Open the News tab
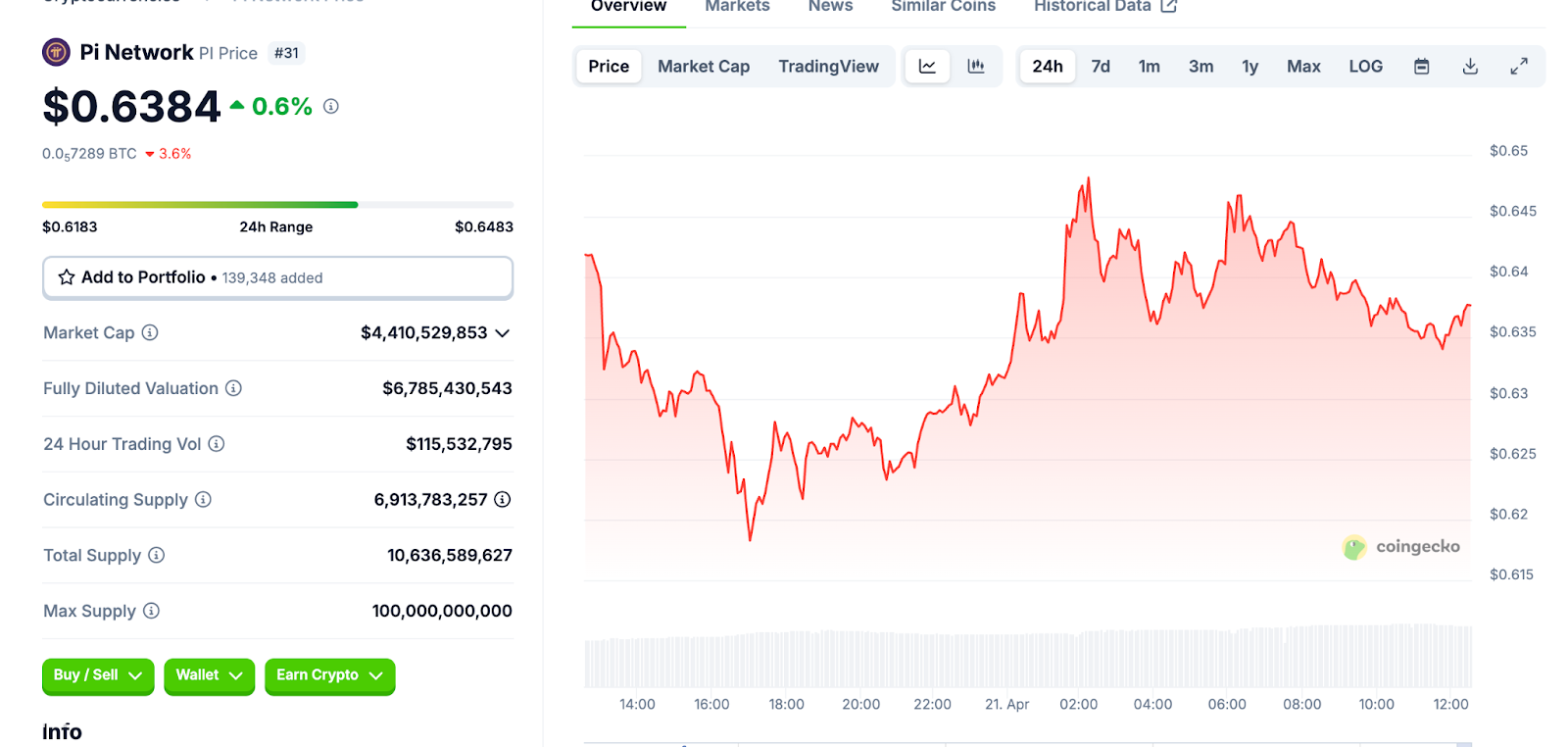Viewport: 1568px width, 747px height. point(831,7)
